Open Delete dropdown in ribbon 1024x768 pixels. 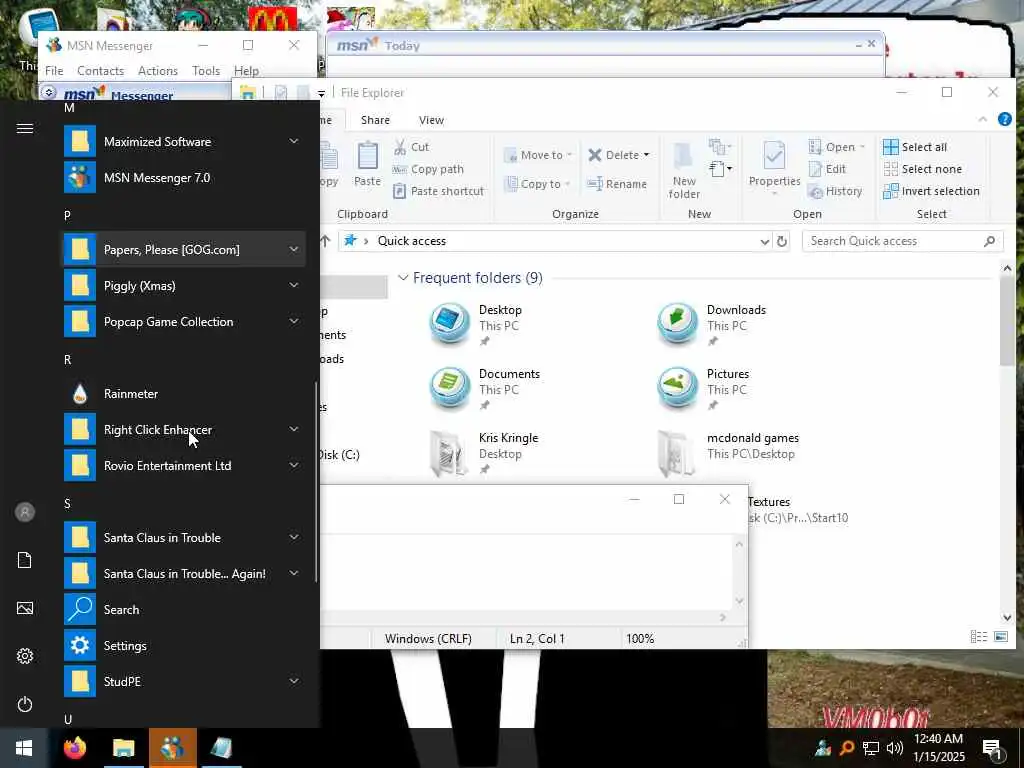pyautogui.click(x=646, y=155)
